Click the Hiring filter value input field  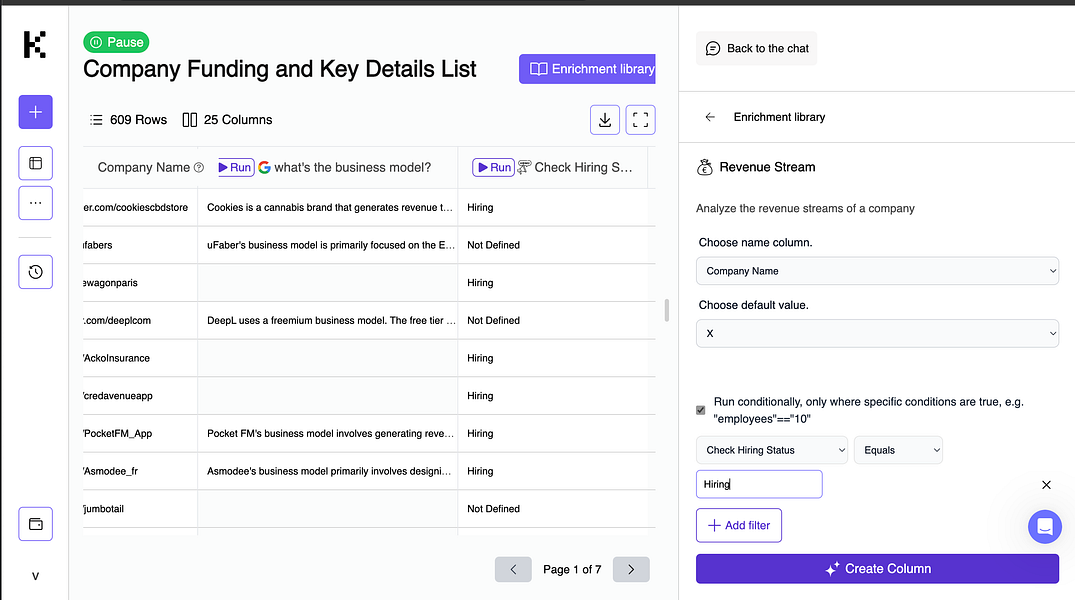pos(759,484)
